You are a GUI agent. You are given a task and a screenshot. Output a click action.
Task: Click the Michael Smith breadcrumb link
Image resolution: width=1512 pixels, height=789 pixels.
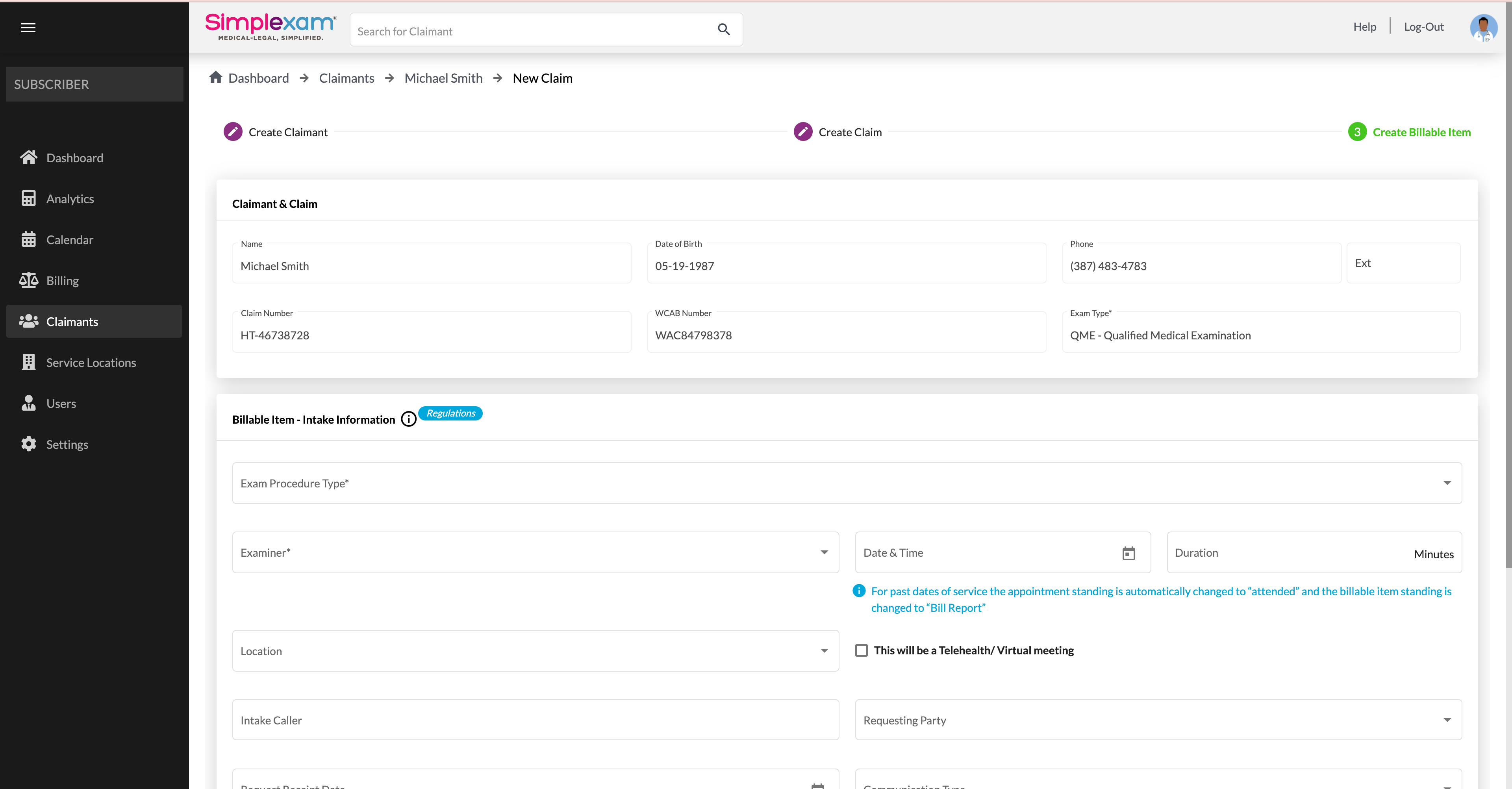tap(443, 78)
